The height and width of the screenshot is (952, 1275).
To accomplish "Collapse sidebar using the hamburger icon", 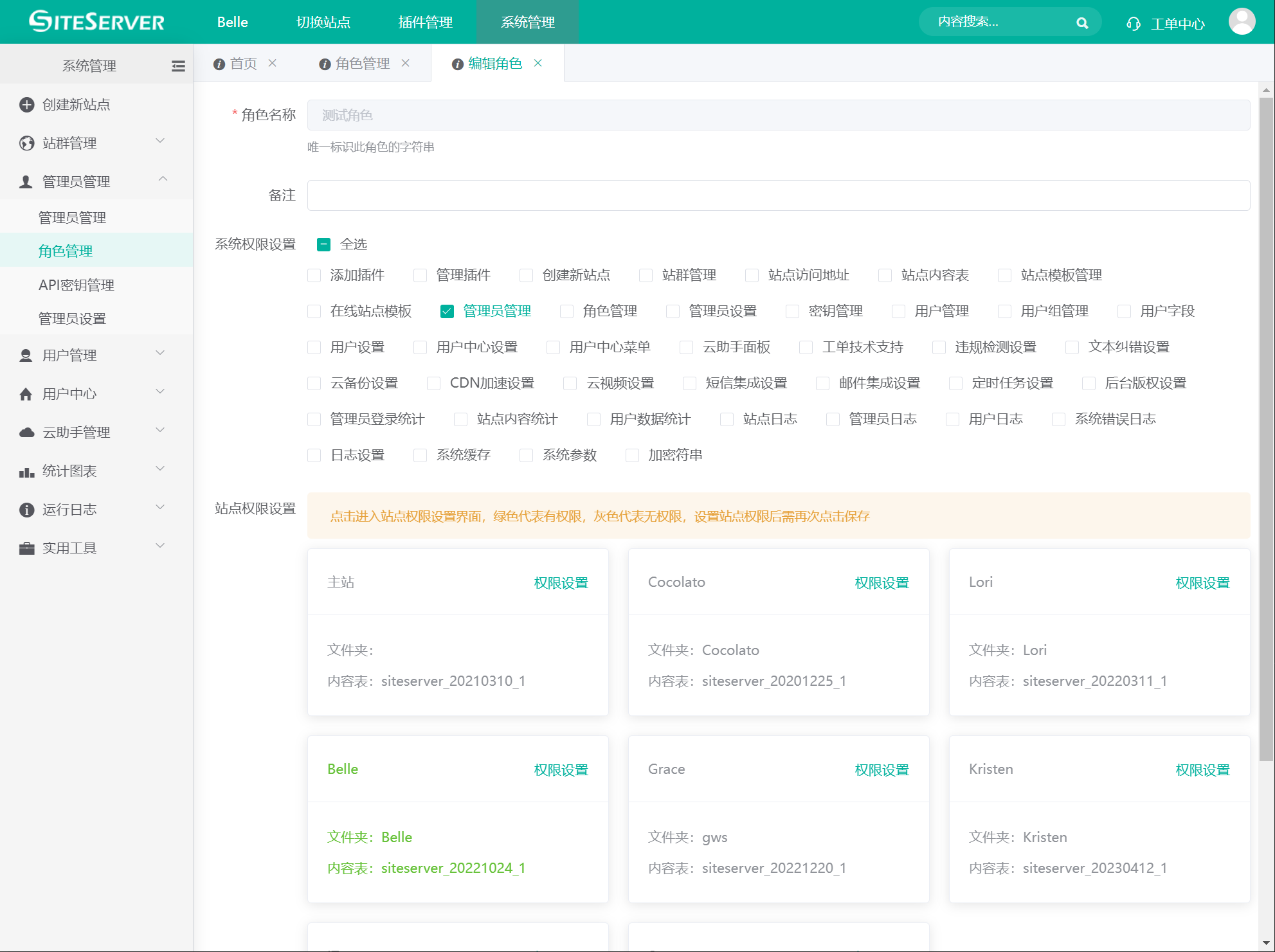I will click(x=178, y=66).
